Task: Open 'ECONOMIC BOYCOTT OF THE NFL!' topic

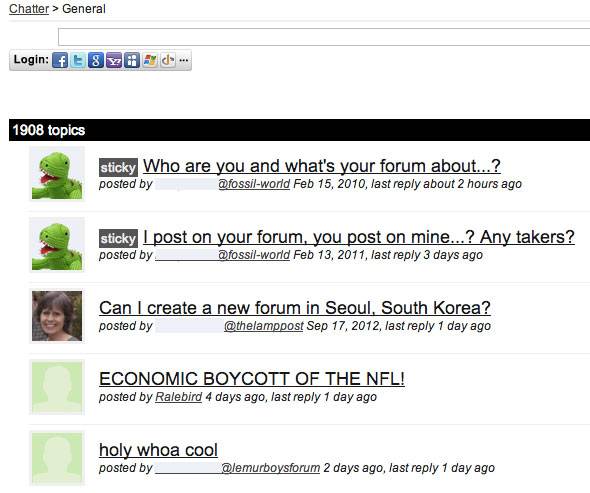Action: pos(252,379)
